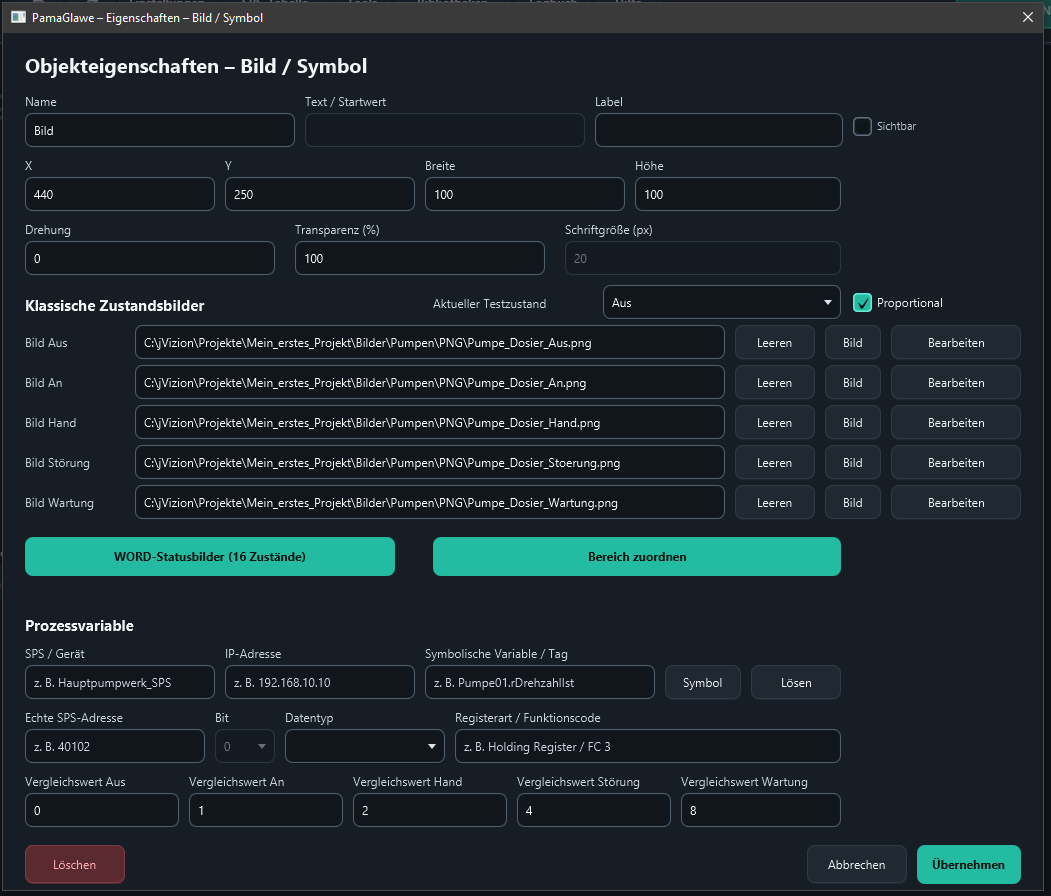This screenshot has width=1051, height=896.
Task: Open WORD-Statusbilder (16 Zustände)
Action: [210, 556]
